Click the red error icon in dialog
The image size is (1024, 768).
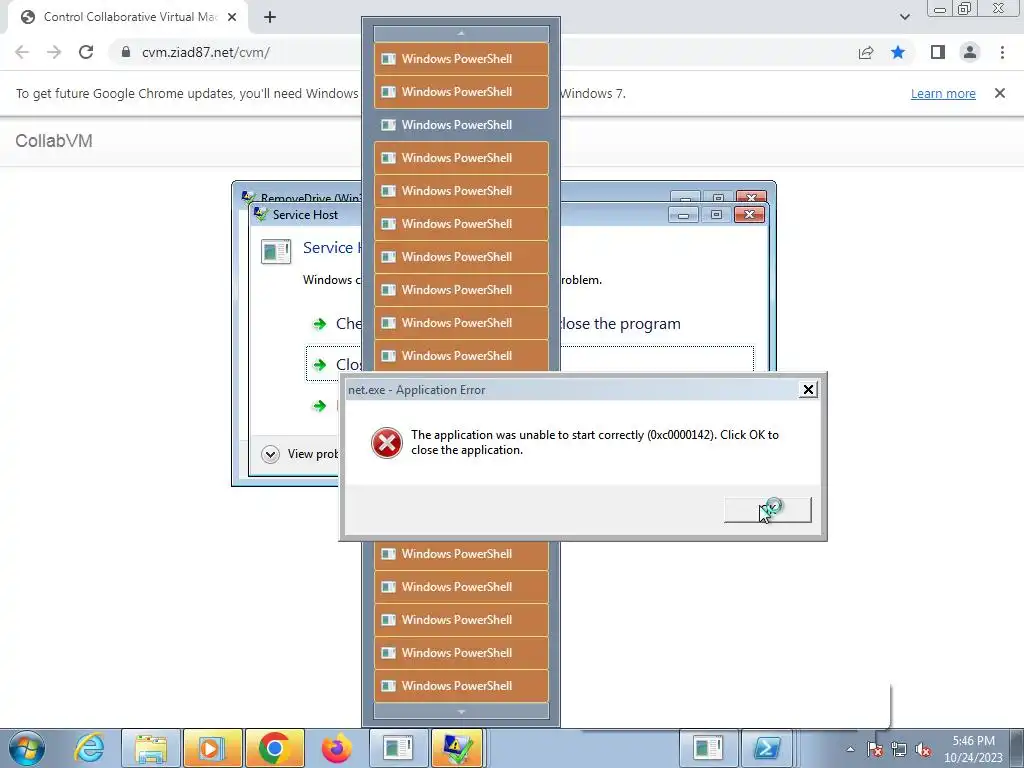click(x=387, y=443)
